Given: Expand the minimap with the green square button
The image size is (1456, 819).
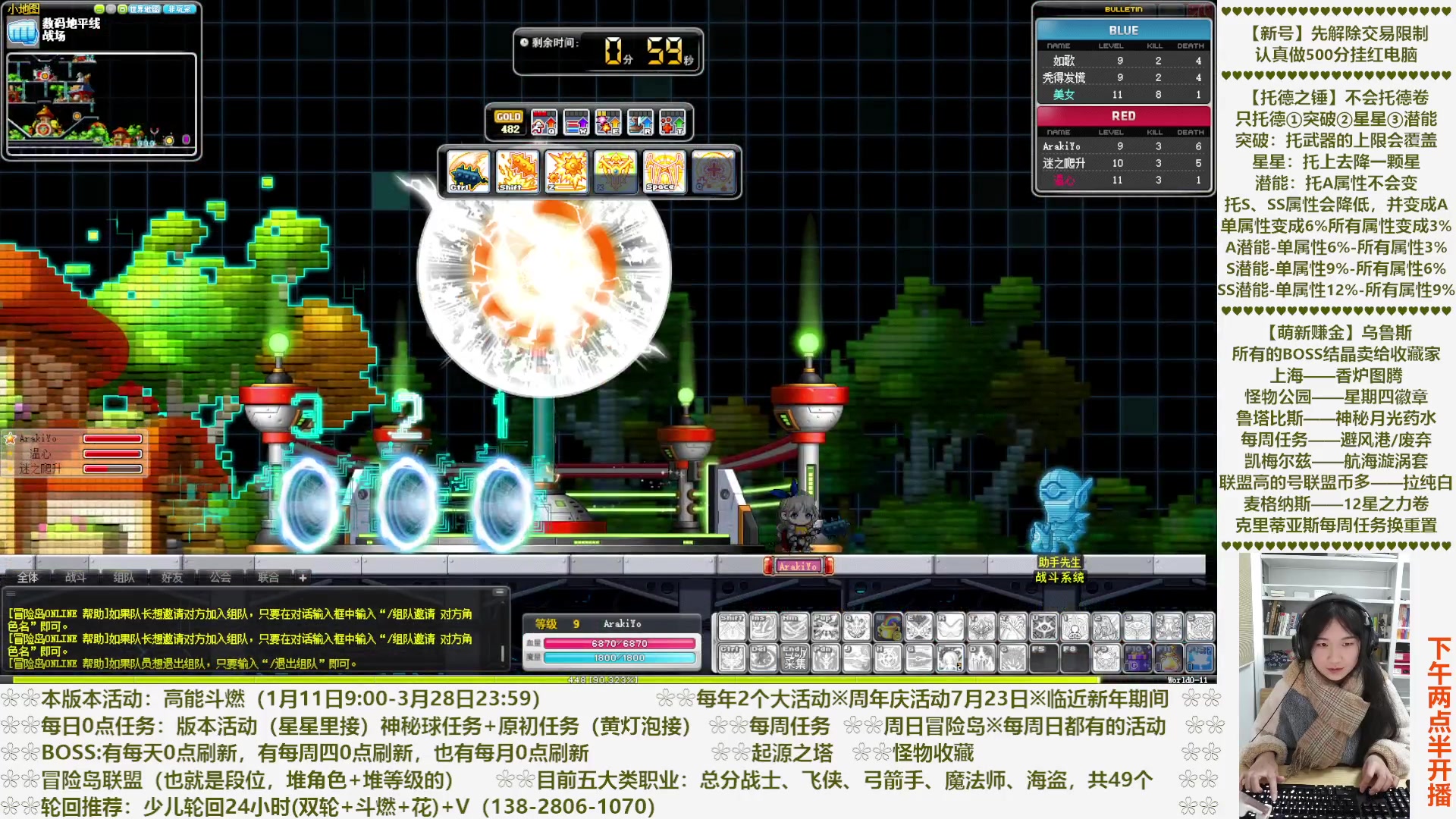Looking at the screenshot, I should (122, 9).
